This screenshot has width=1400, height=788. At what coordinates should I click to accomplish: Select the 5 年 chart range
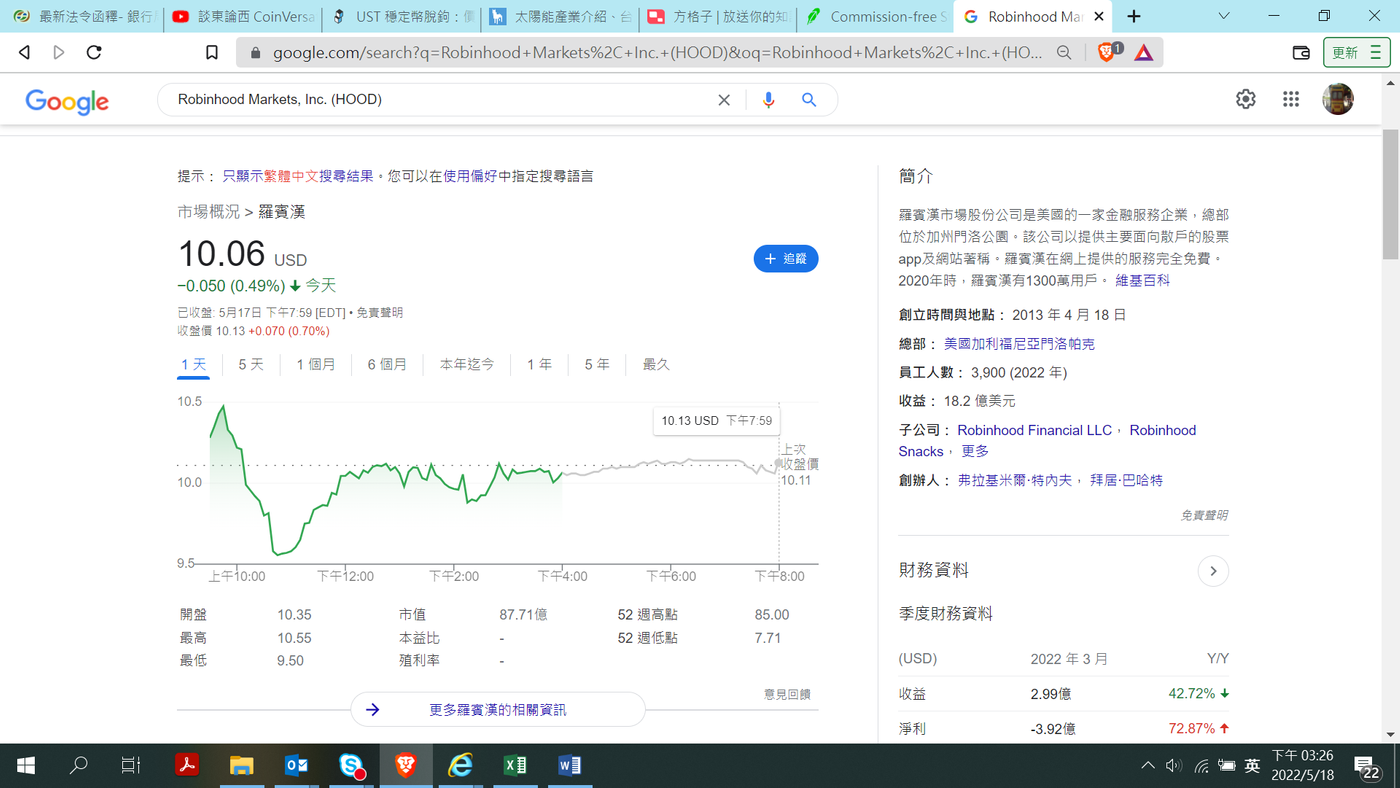[597, 365]
